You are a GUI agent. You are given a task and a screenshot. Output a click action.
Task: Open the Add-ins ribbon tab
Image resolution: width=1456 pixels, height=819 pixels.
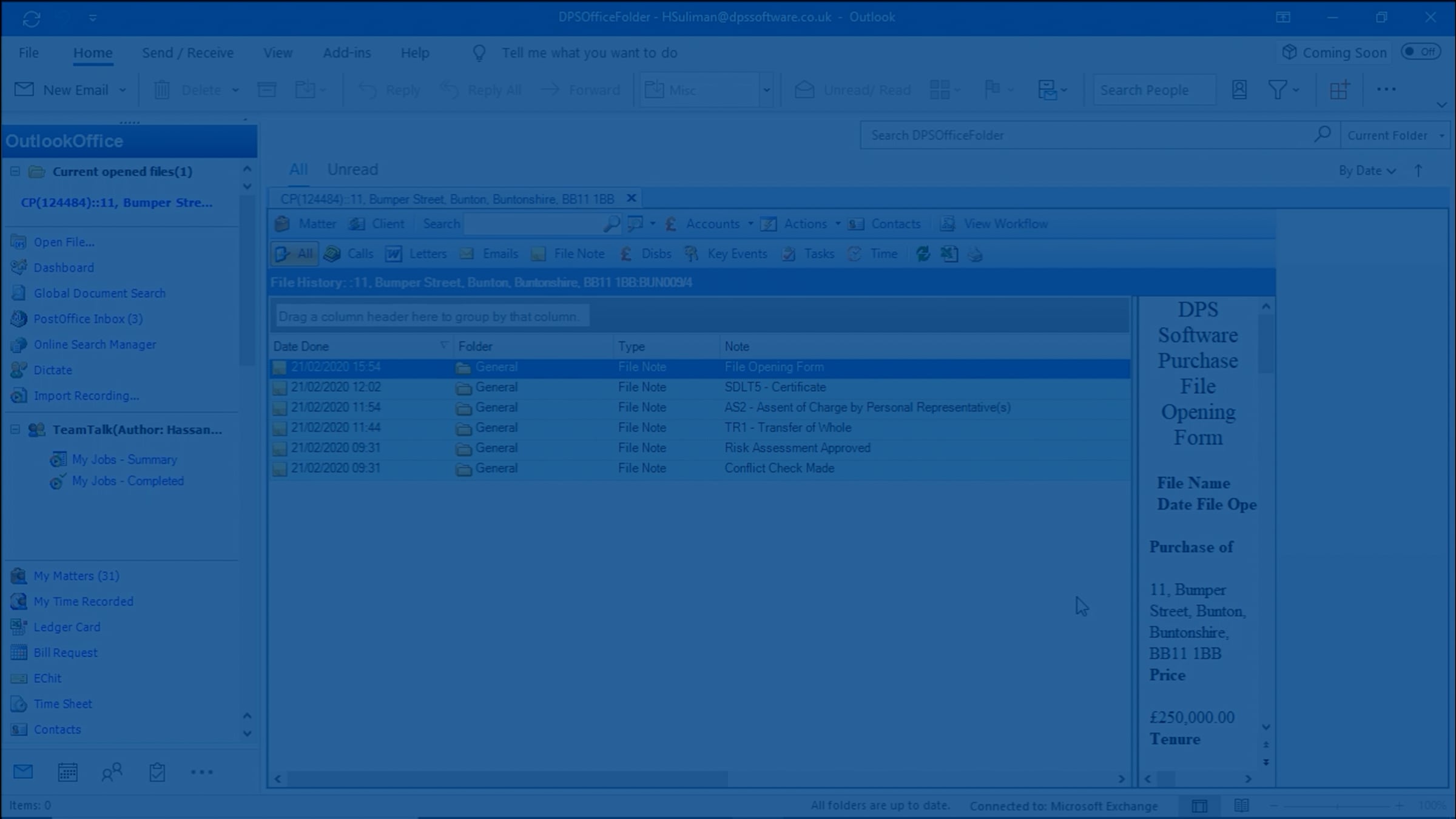click(x=346, y=53)
